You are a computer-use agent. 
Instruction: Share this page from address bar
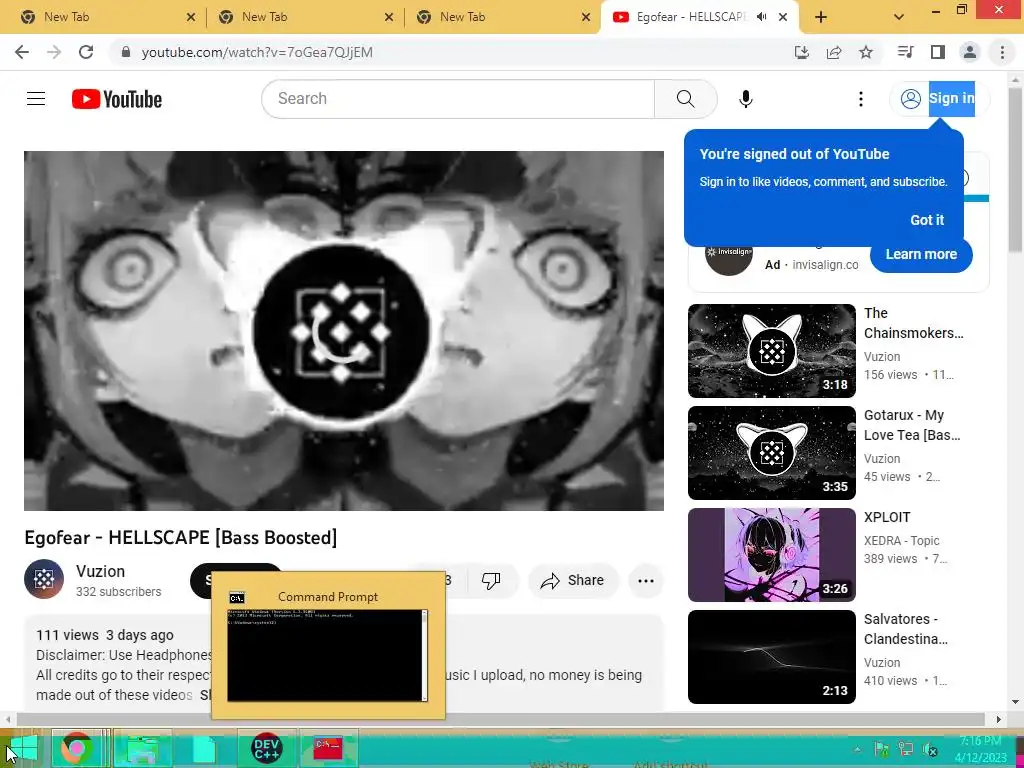[834, 52]
